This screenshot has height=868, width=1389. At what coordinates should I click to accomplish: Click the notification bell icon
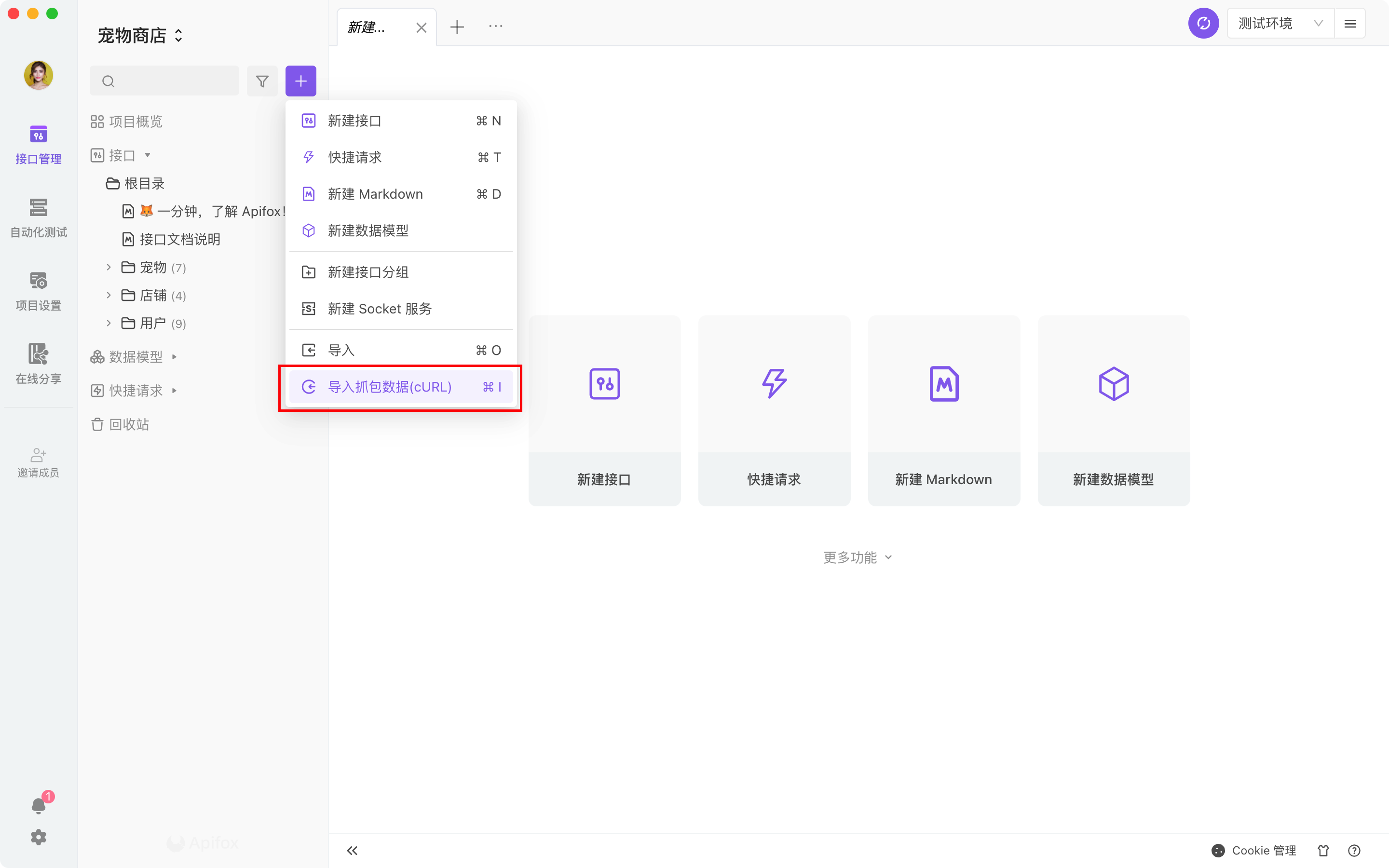[x=39, y=805]
